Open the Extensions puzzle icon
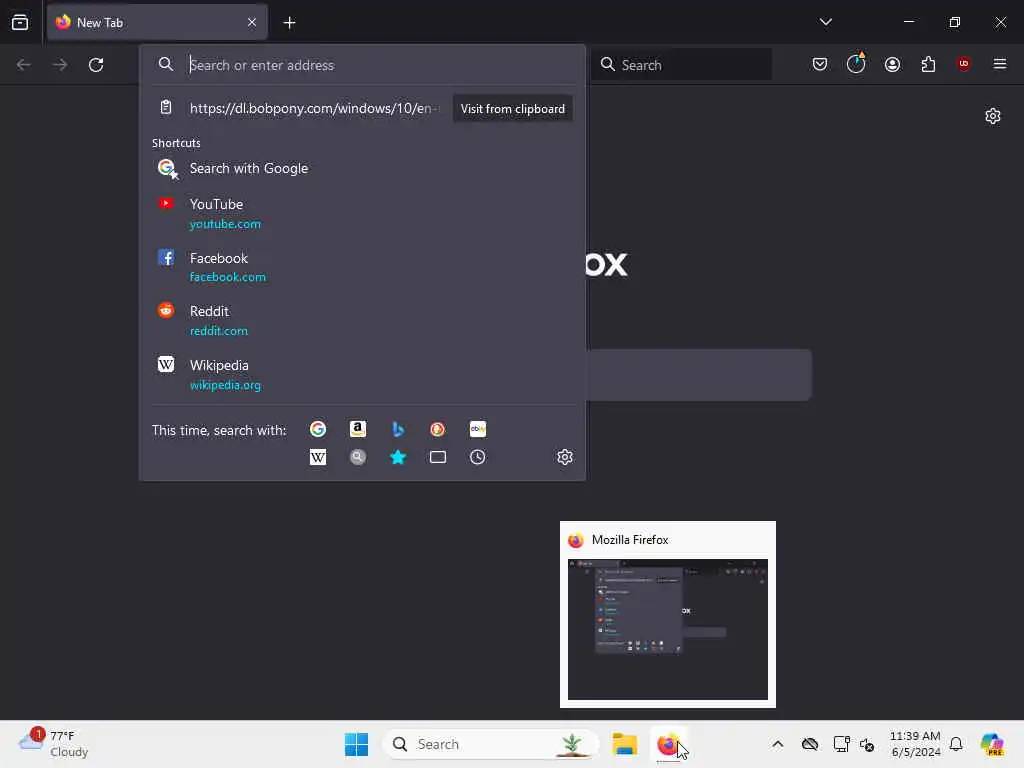The image size is (1024, 768). click(x=928, y=64)
